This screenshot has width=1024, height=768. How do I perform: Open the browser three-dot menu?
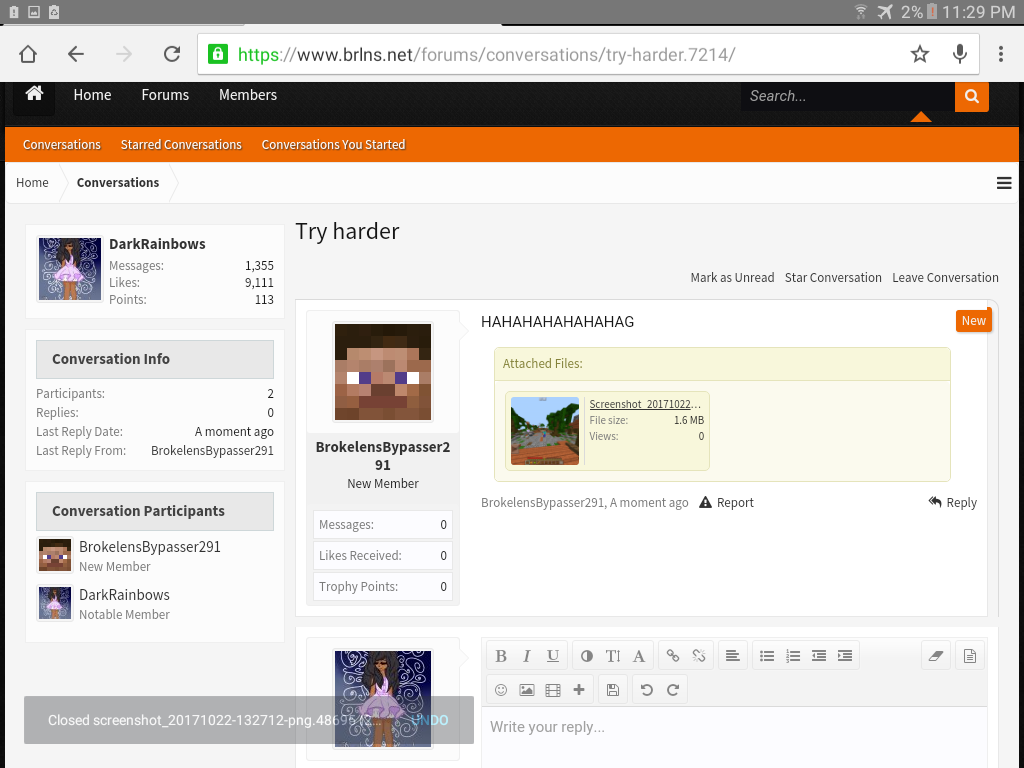[1000, 54]
